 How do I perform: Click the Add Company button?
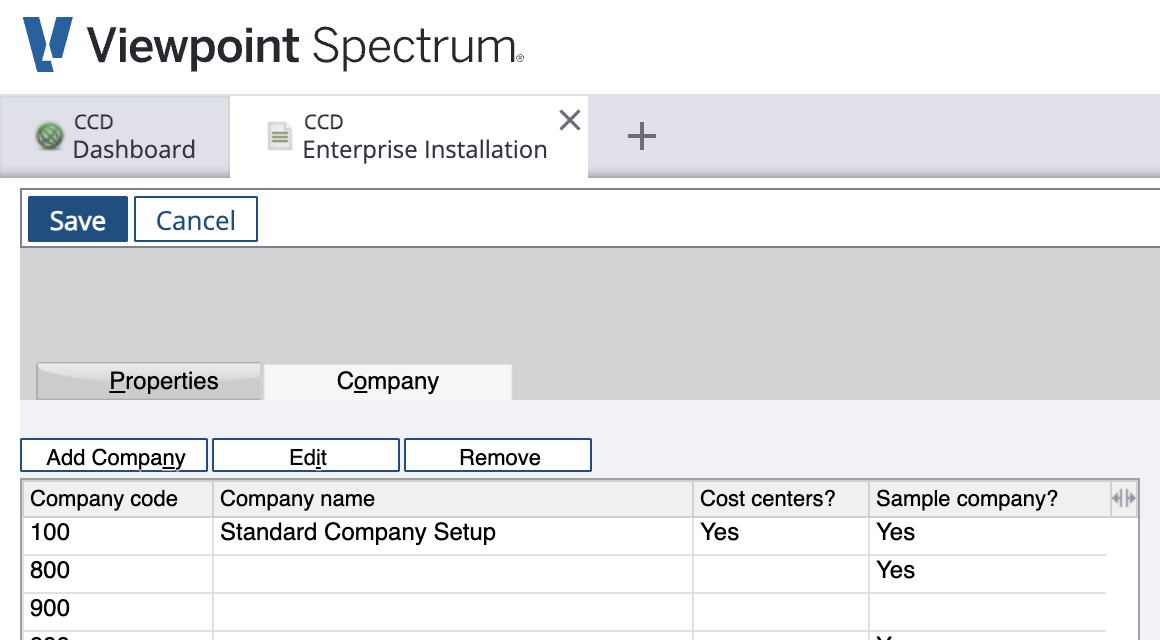pyautogui.click(x=114, y=456)
